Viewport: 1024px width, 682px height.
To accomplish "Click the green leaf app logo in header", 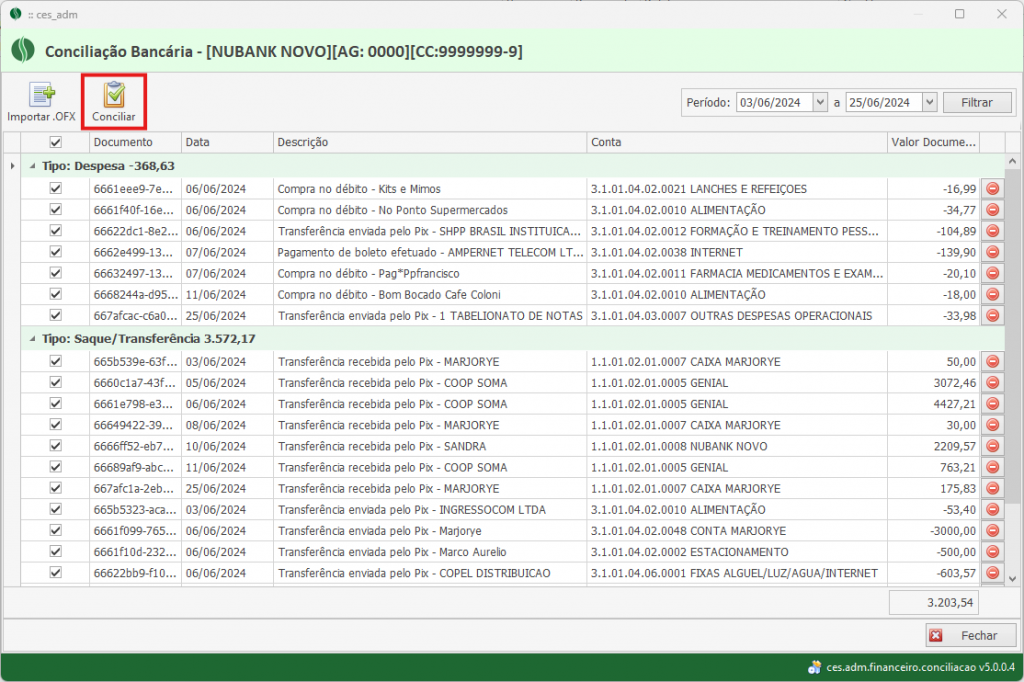I will click(x=23, y=50).
